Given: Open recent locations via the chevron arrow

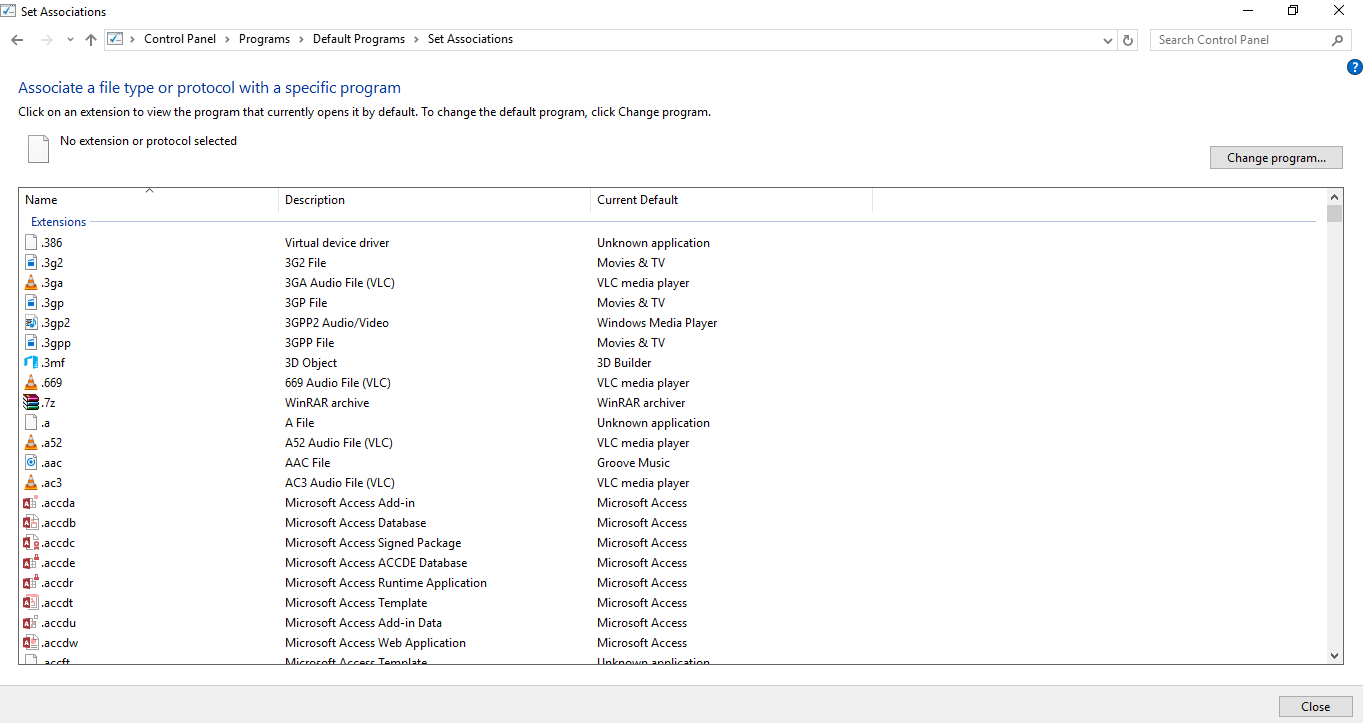Looking at the screenshot, I should pyautogui.click(x=69, y=39).
